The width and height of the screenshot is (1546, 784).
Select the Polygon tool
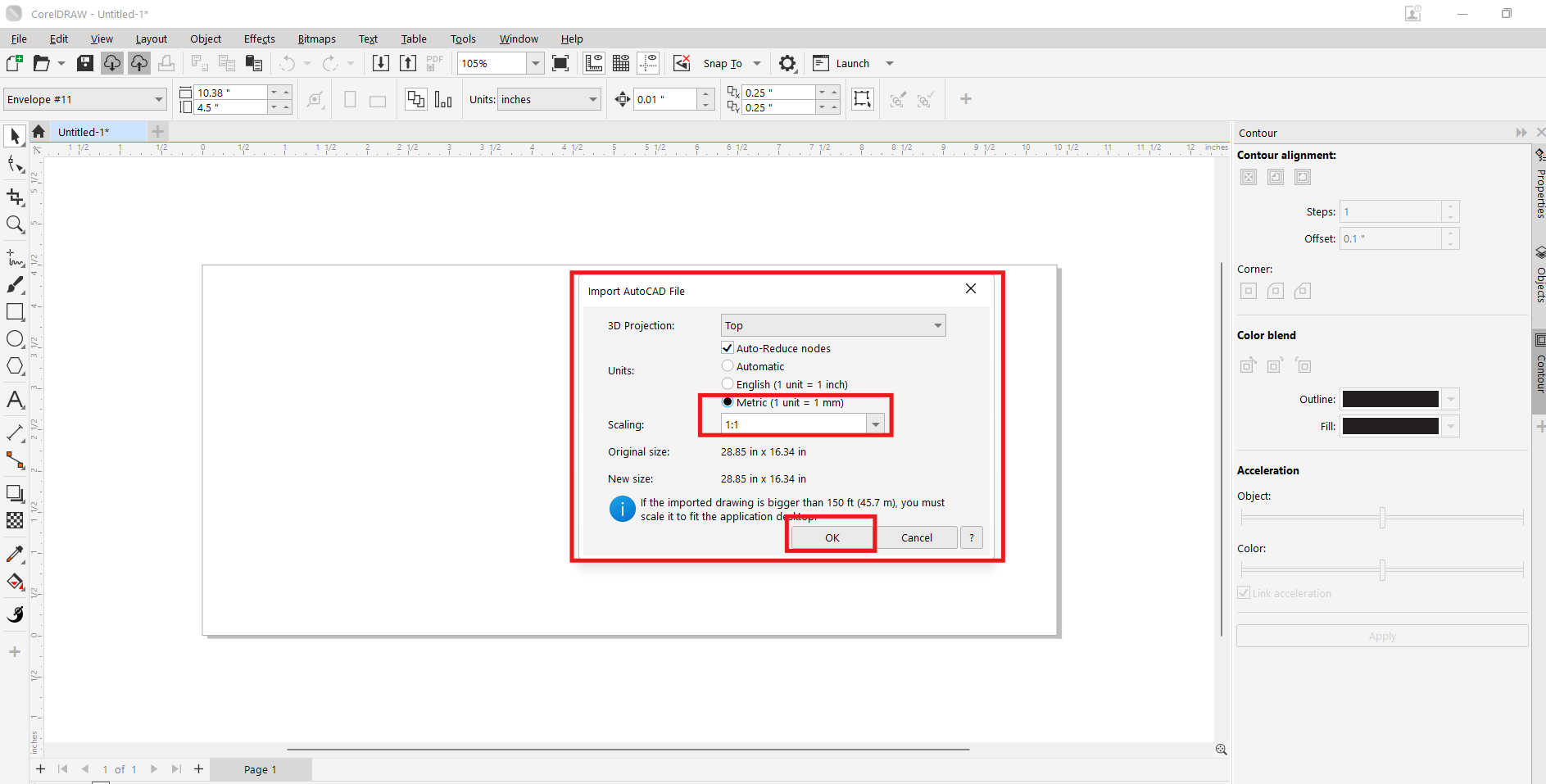15,366
